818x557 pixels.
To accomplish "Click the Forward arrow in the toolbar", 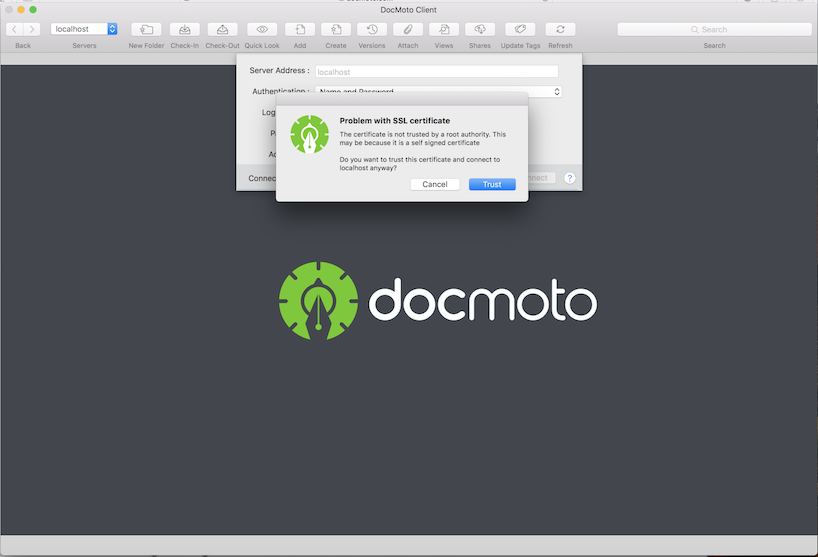I will (x=32, y=29).
